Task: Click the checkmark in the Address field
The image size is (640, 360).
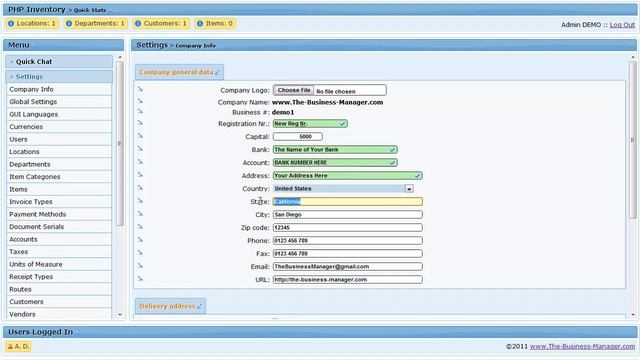Action: coord(417,176)
